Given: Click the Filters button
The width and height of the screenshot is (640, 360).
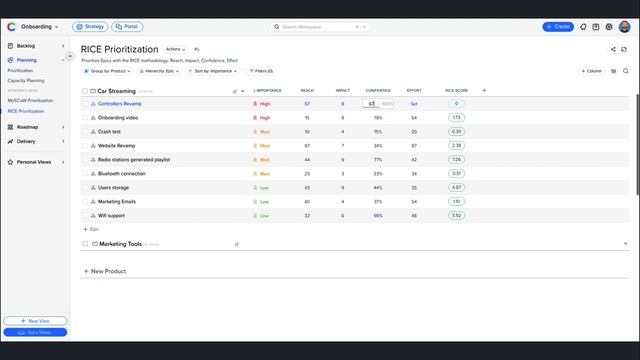Looking at the screenshot, I should 262,71.
